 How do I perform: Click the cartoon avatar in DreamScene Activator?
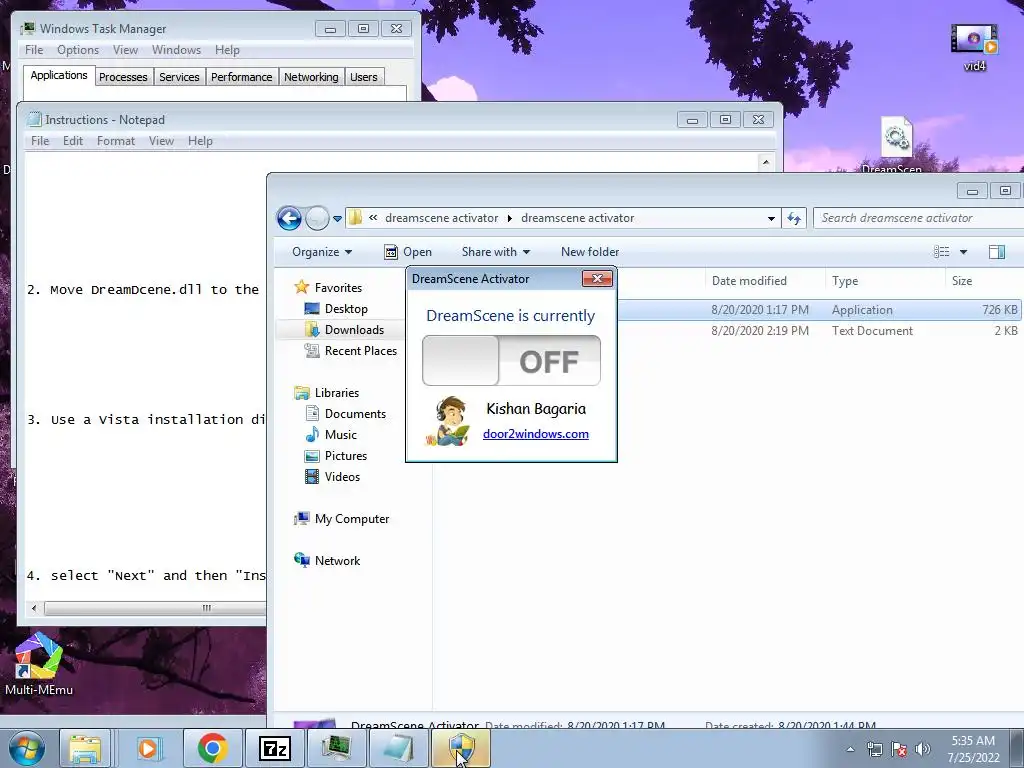449,421
